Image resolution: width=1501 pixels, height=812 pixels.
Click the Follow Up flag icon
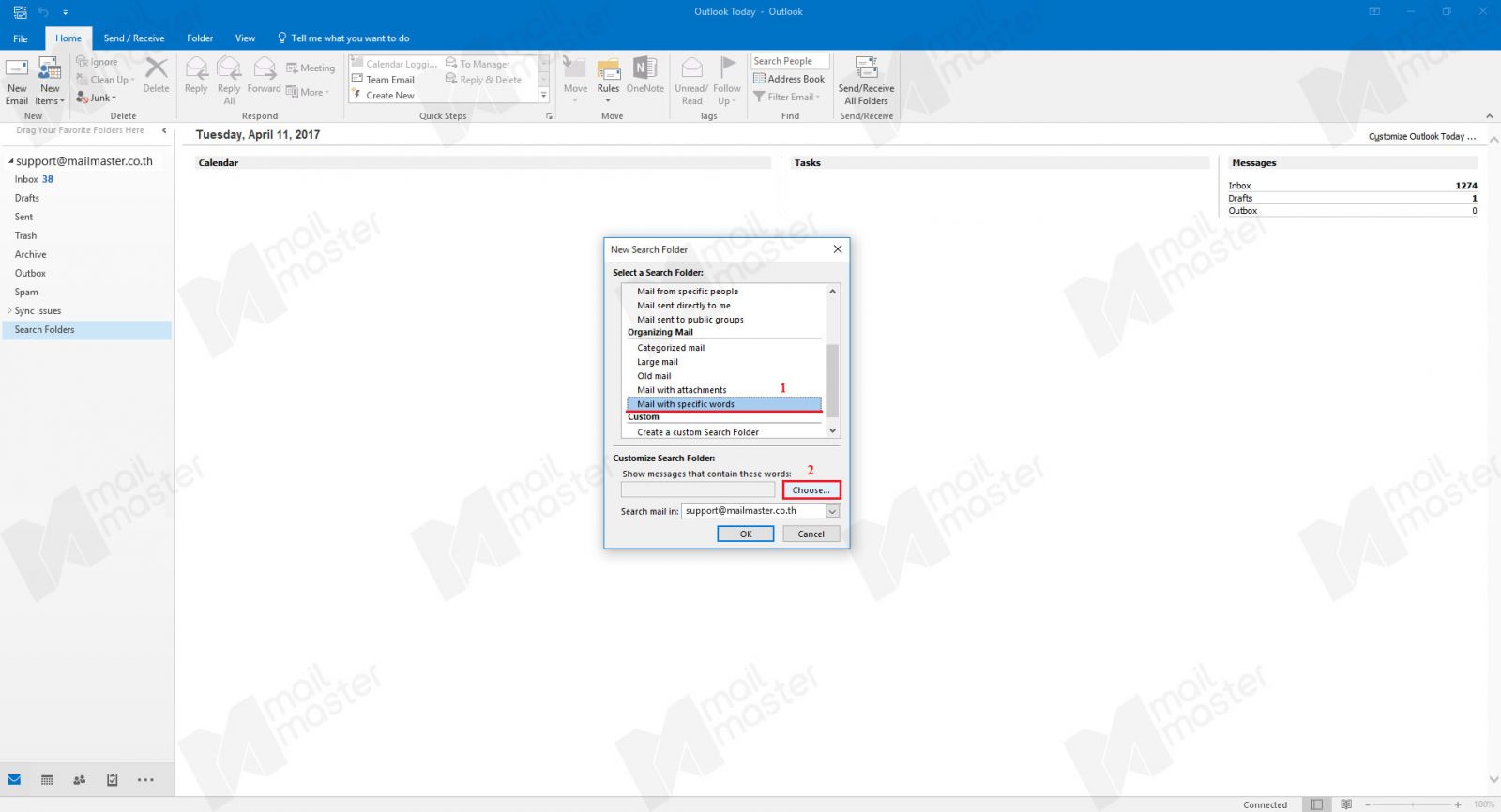tap(727, 68)
